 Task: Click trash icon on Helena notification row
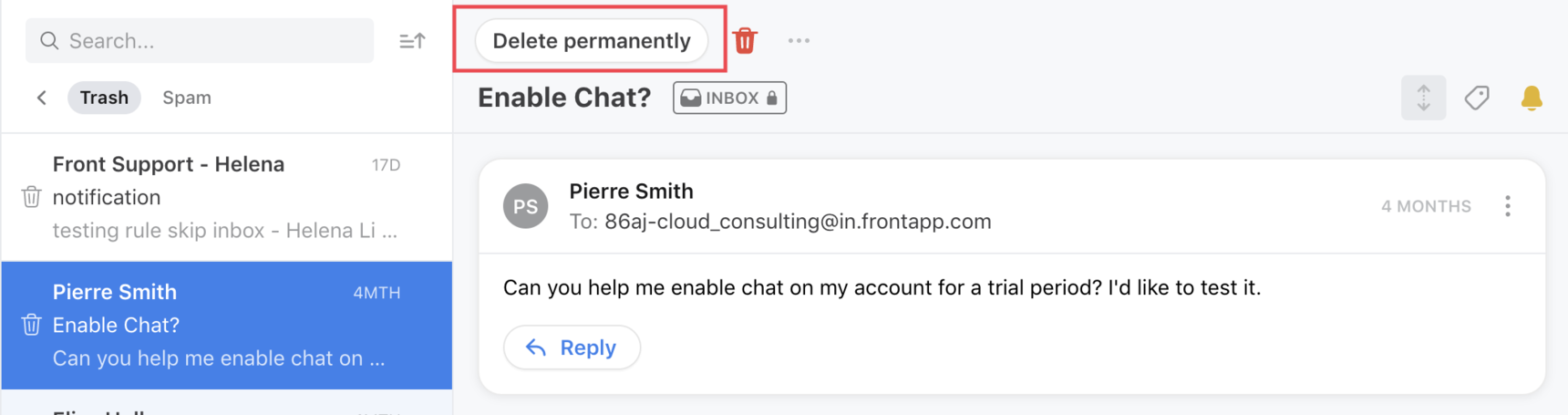pyautogui.click(x=31, y=197)
